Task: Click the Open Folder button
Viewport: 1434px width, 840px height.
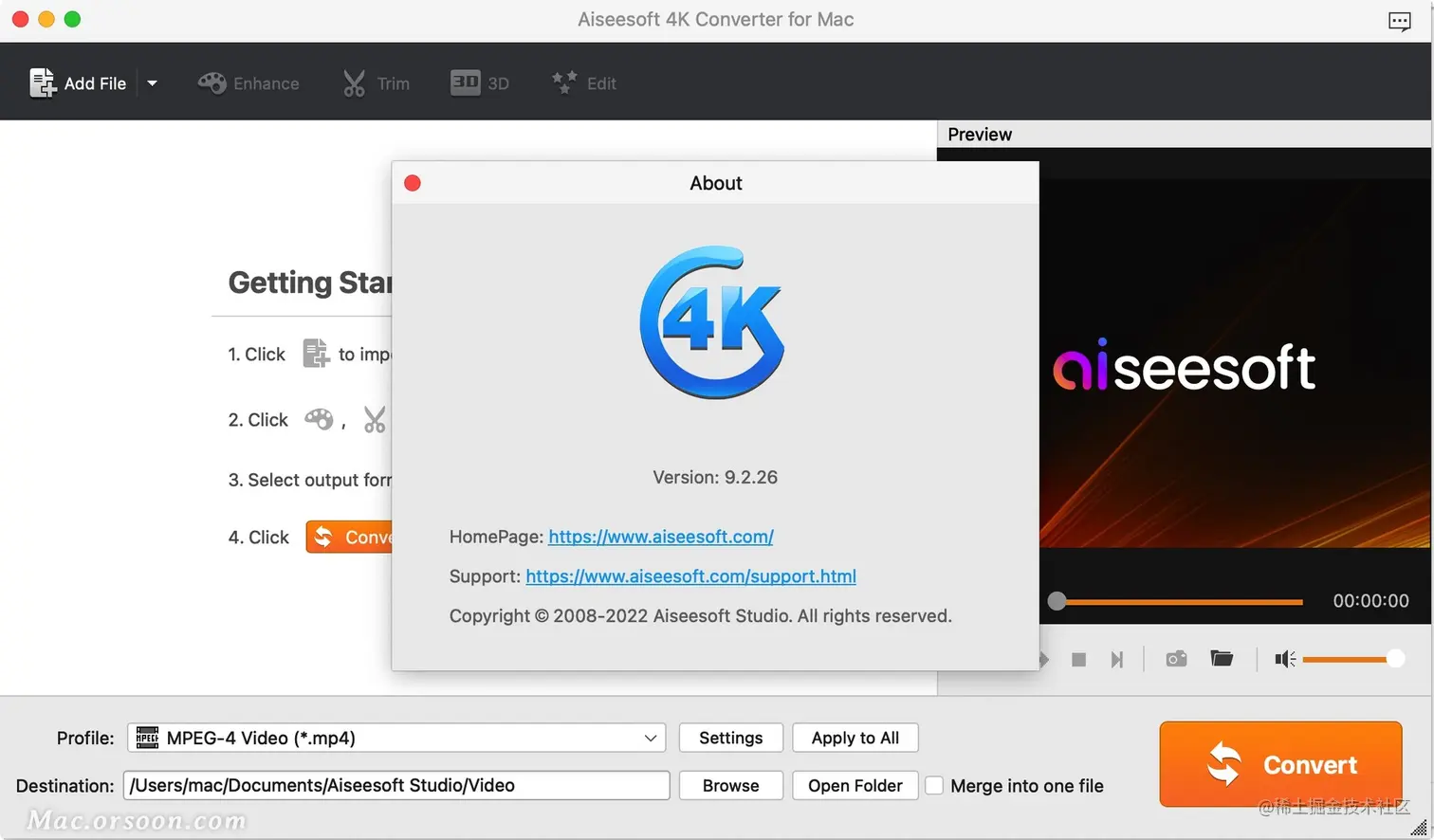Action: (855, 785)
